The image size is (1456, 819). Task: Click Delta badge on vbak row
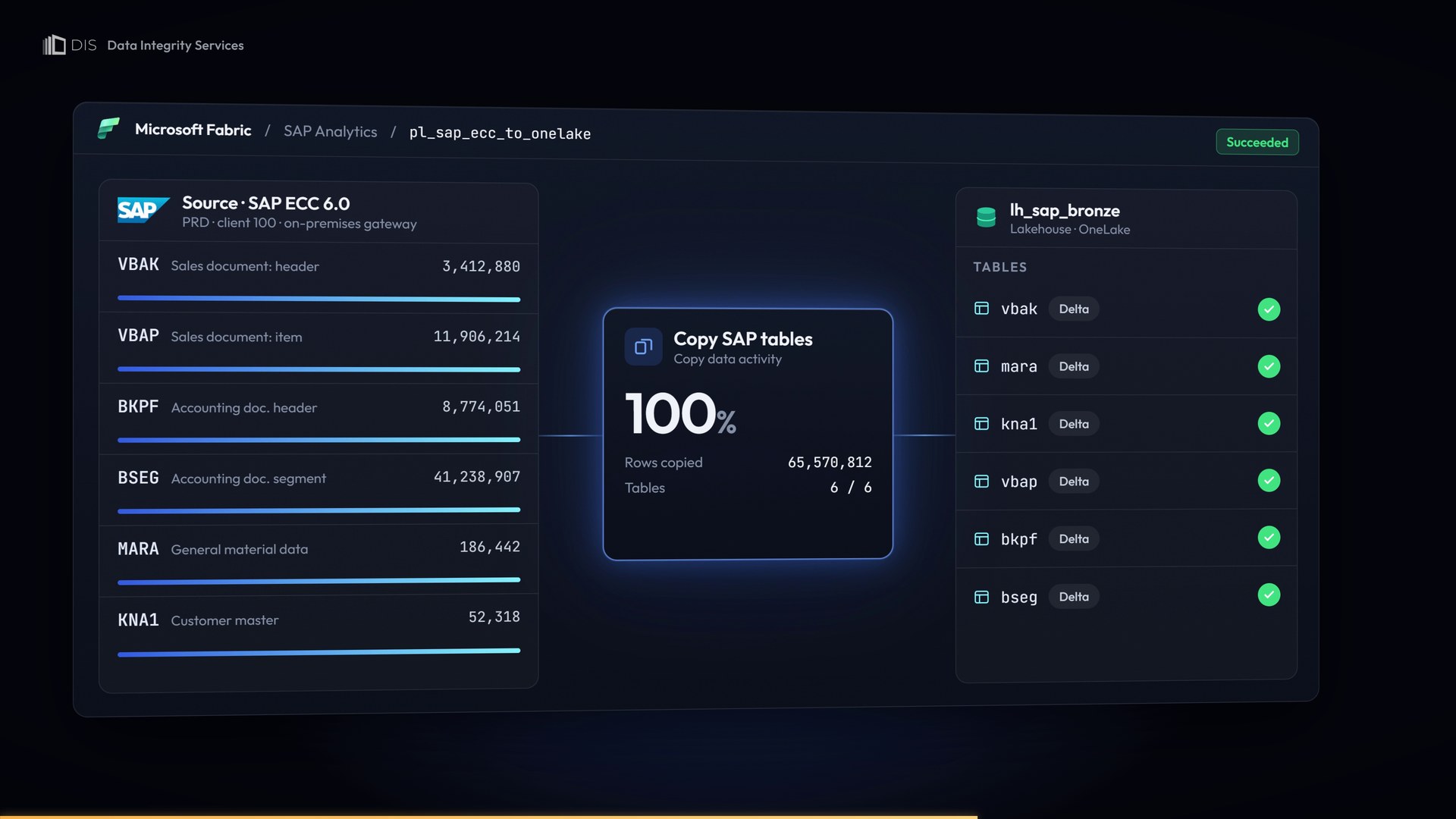tap(1074, 309)
